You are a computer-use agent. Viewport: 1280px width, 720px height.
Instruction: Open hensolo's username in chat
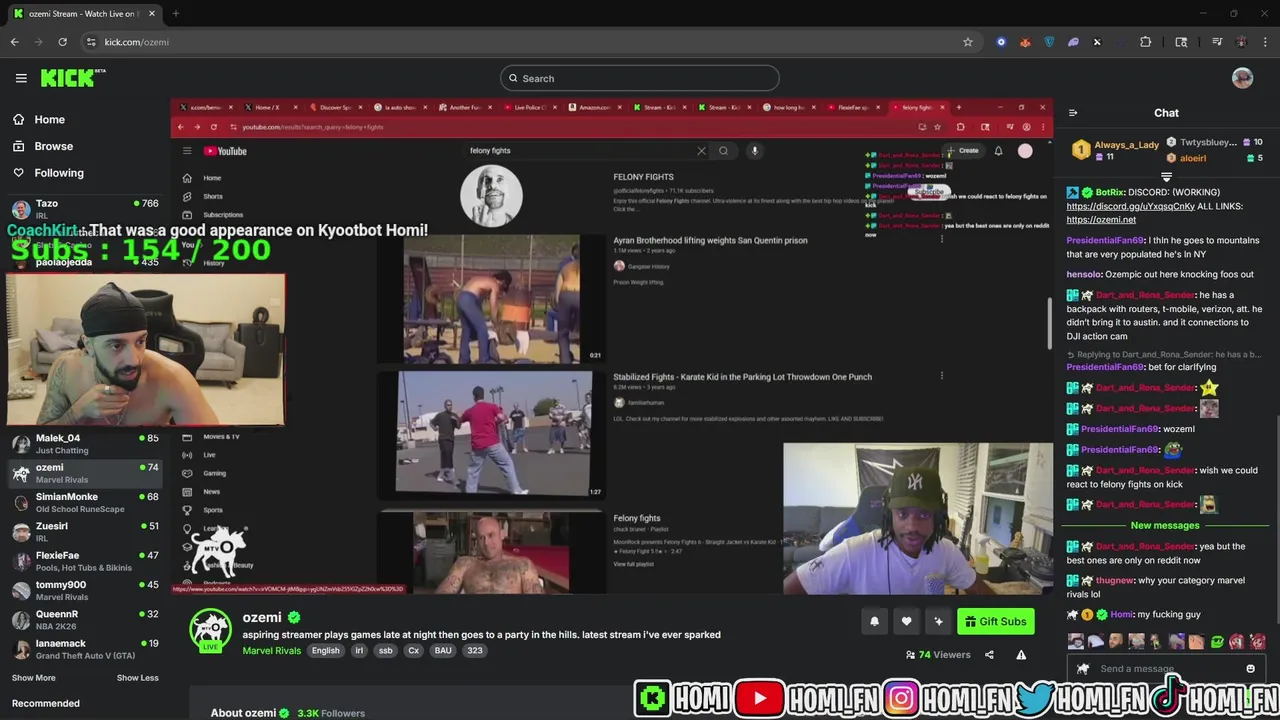tap(1083, 274)
